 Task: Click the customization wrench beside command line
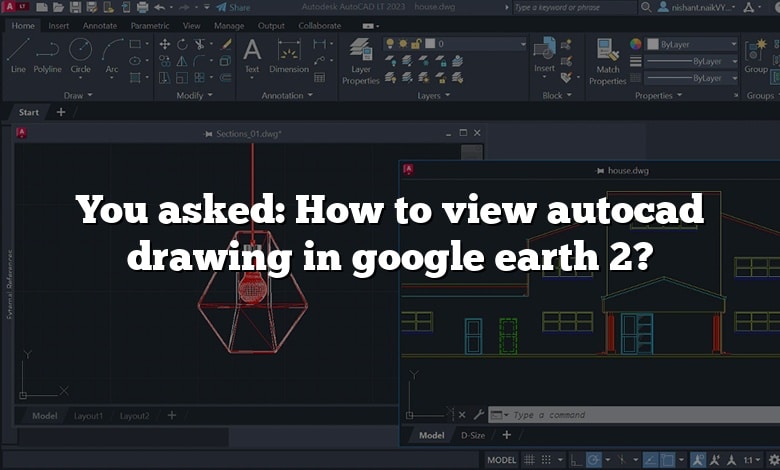(479, 414)
